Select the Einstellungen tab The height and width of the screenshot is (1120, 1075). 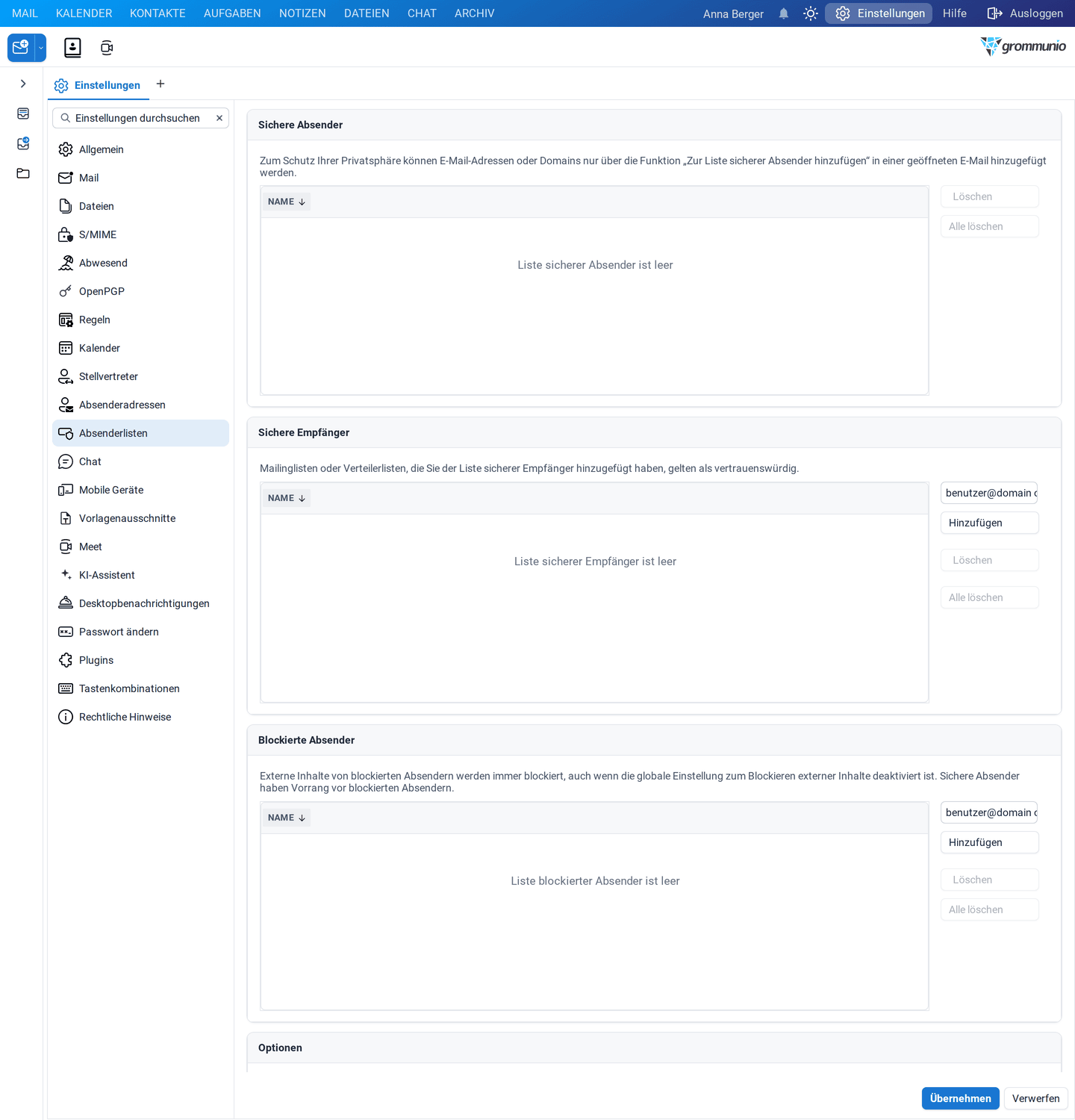(99, 85)
